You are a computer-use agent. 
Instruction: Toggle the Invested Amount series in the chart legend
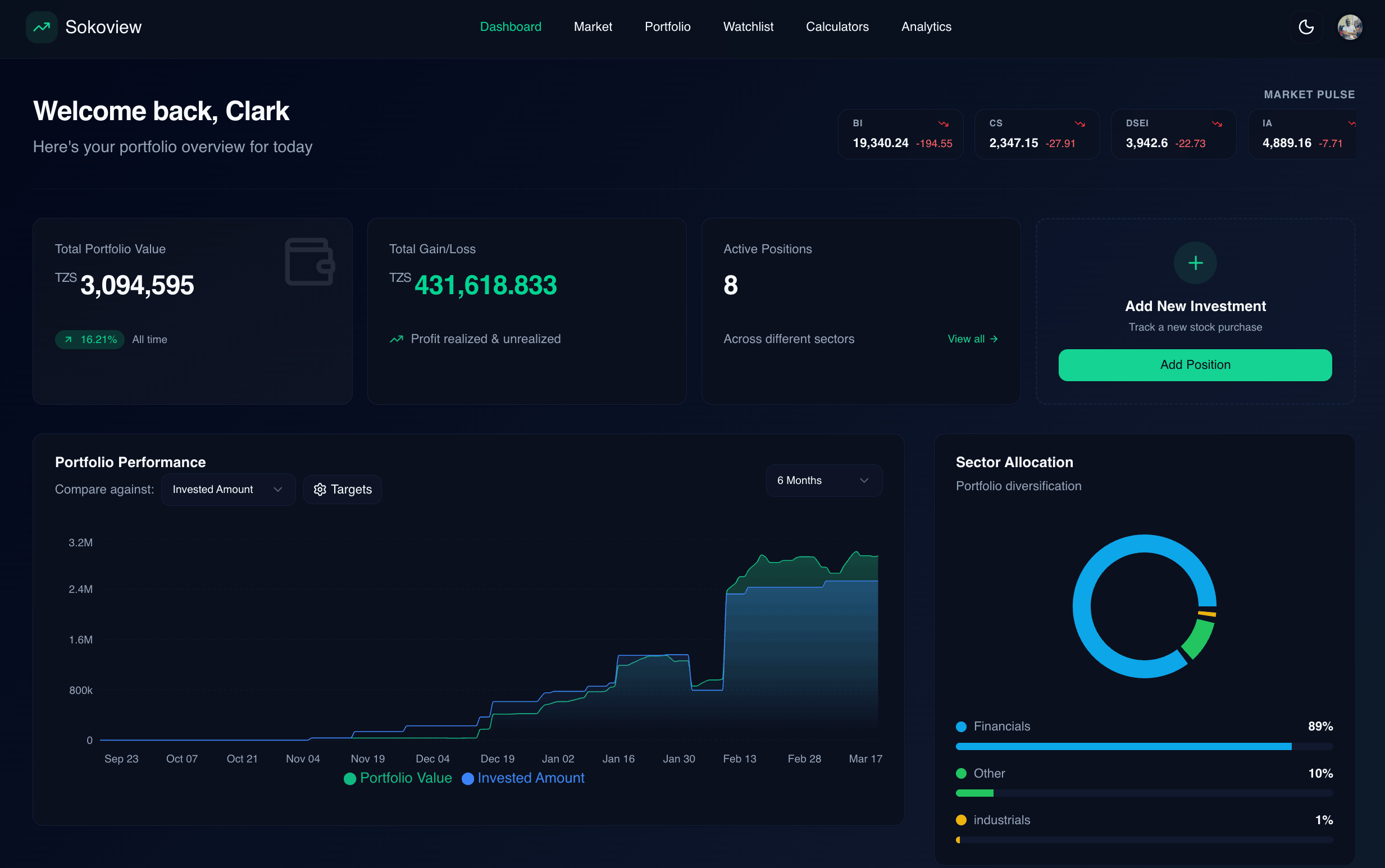pos(523,778)
